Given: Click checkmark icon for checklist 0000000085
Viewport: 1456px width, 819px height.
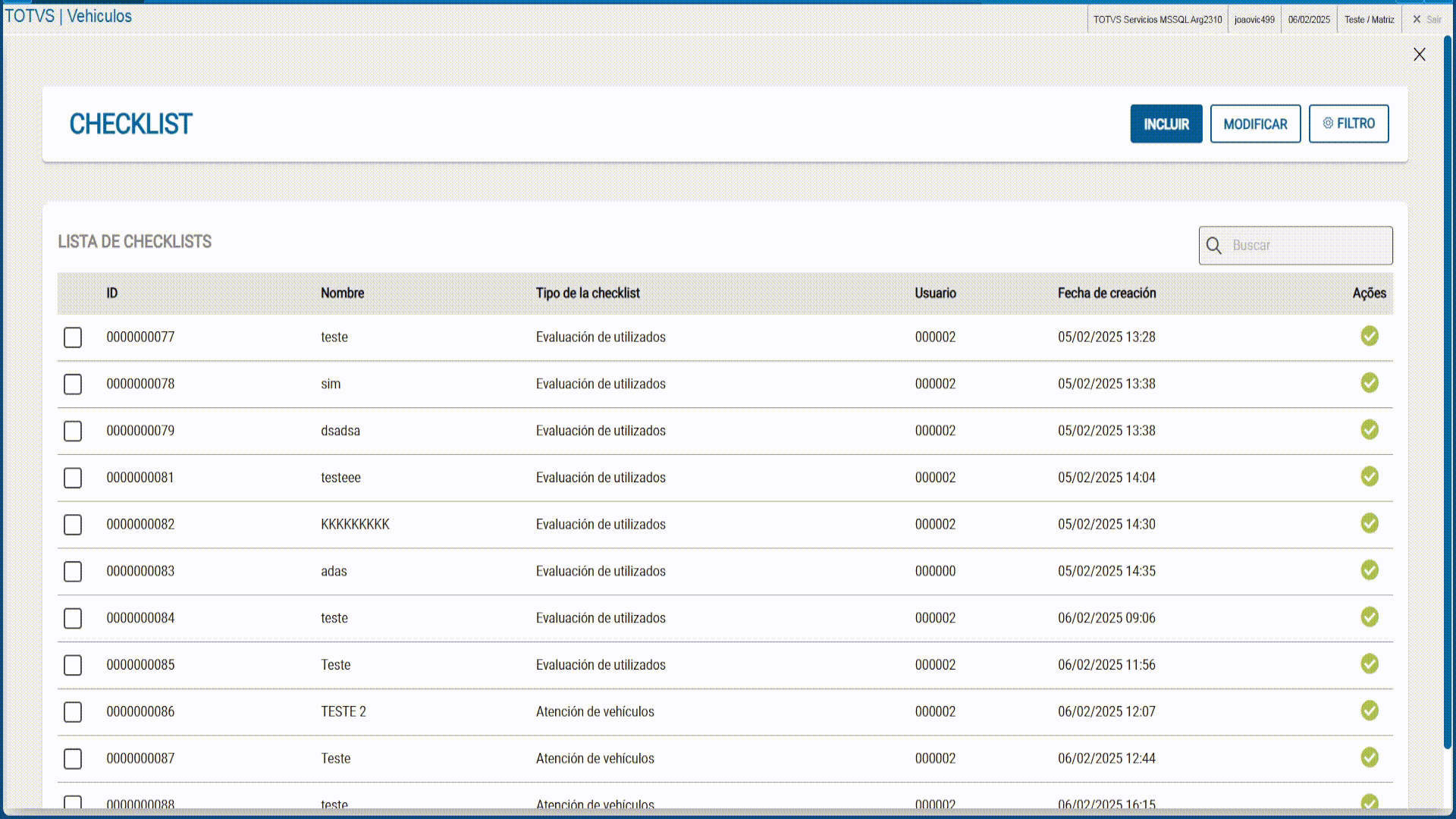Looking at the screenshot, I should pos(1369,664).
